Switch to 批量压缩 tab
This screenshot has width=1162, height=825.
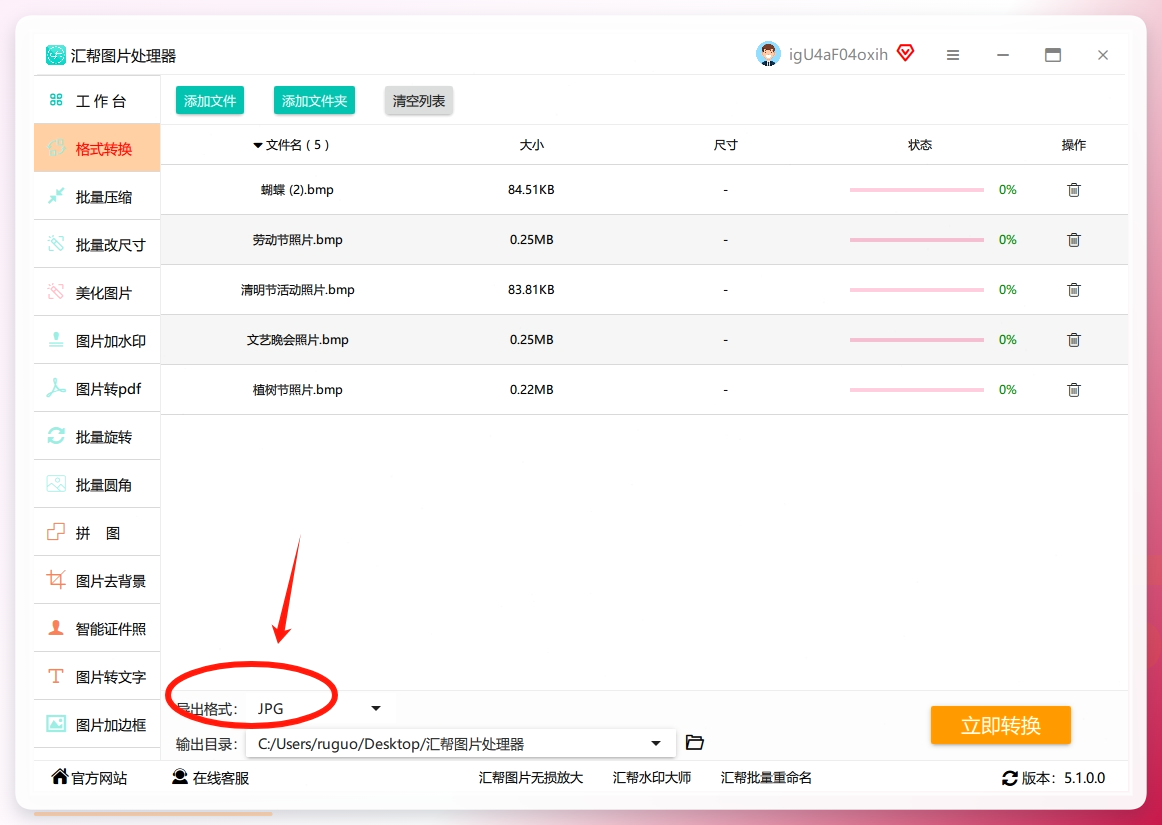pos(97,196)
